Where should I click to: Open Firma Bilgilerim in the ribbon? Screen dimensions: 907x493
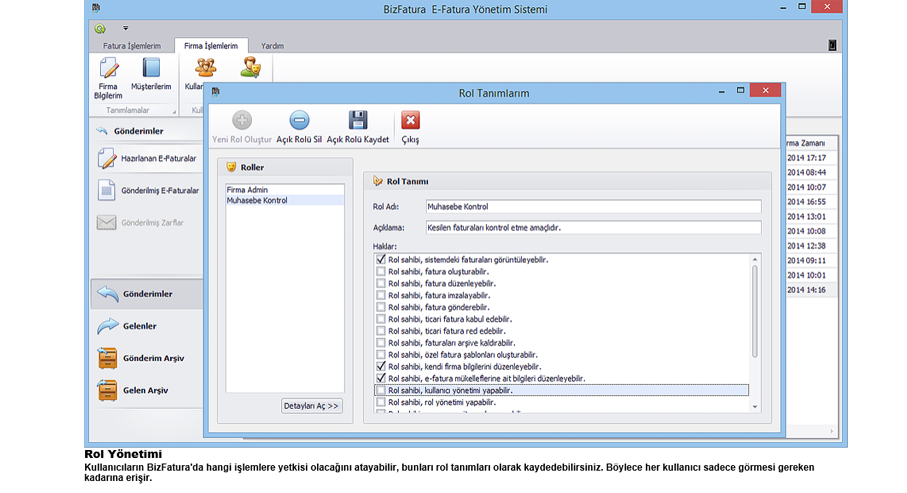click(108, 75)
